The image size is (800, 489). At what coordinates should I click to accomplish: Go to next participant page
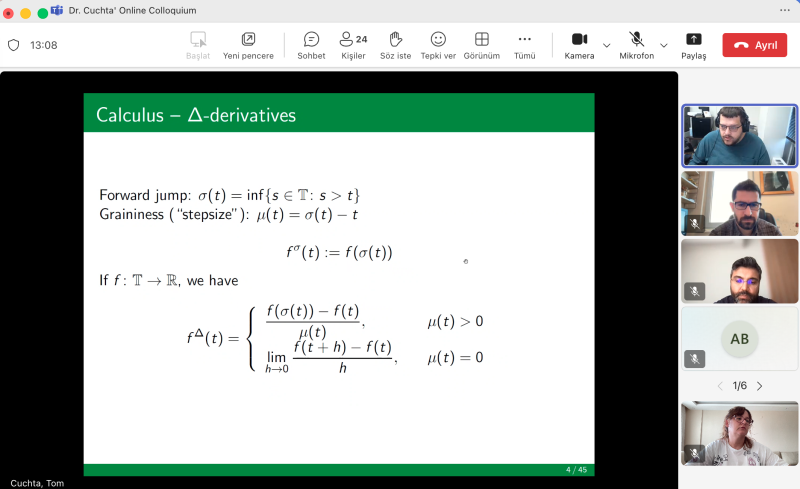click(x=759, y=386)
